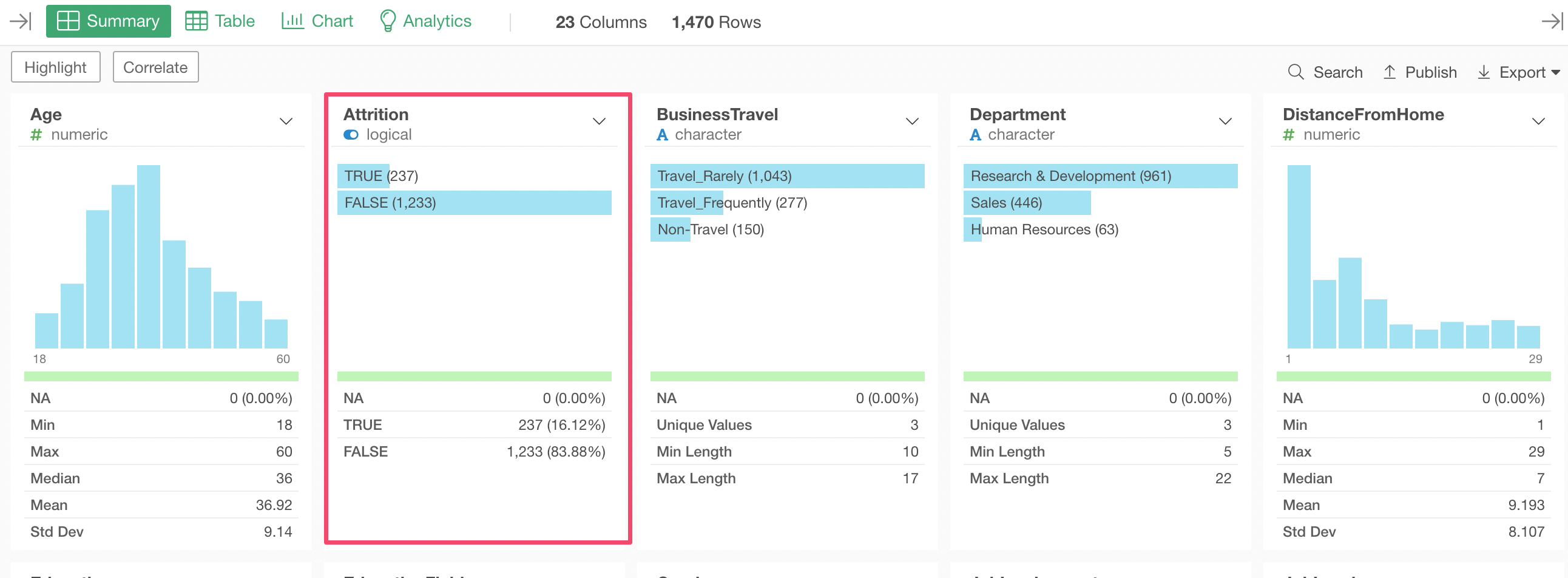
Task: Open the Export dropdown arrow
Action: point(1556,72)
